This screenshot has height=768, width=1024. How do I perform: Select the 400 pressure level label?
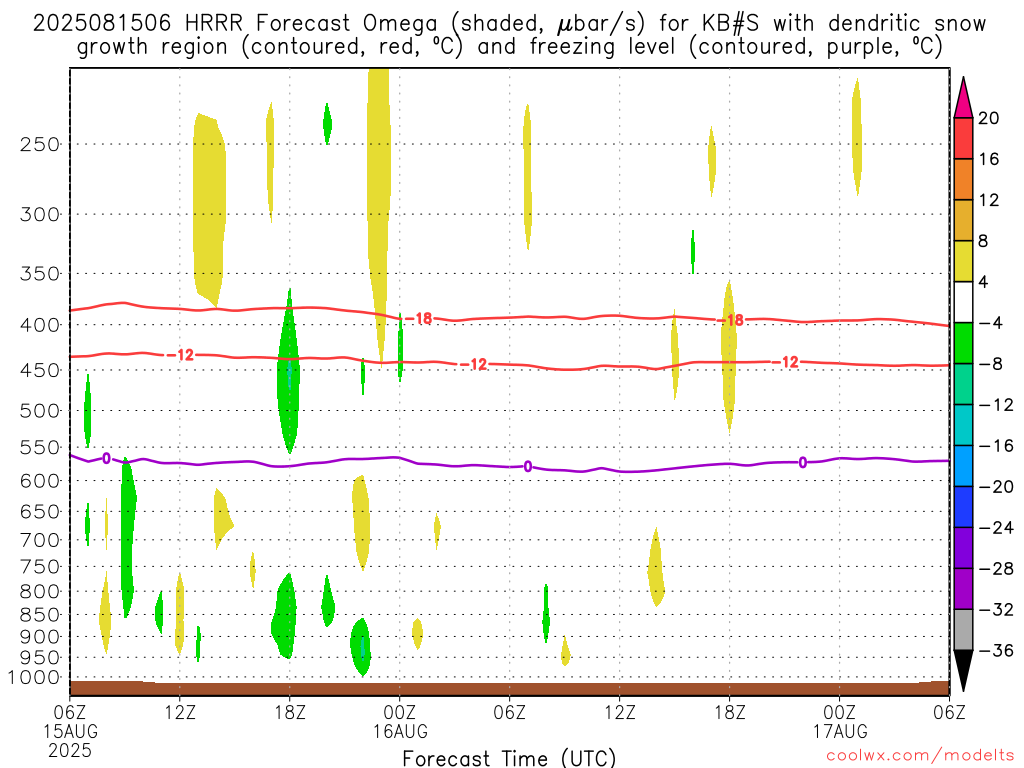40,325
